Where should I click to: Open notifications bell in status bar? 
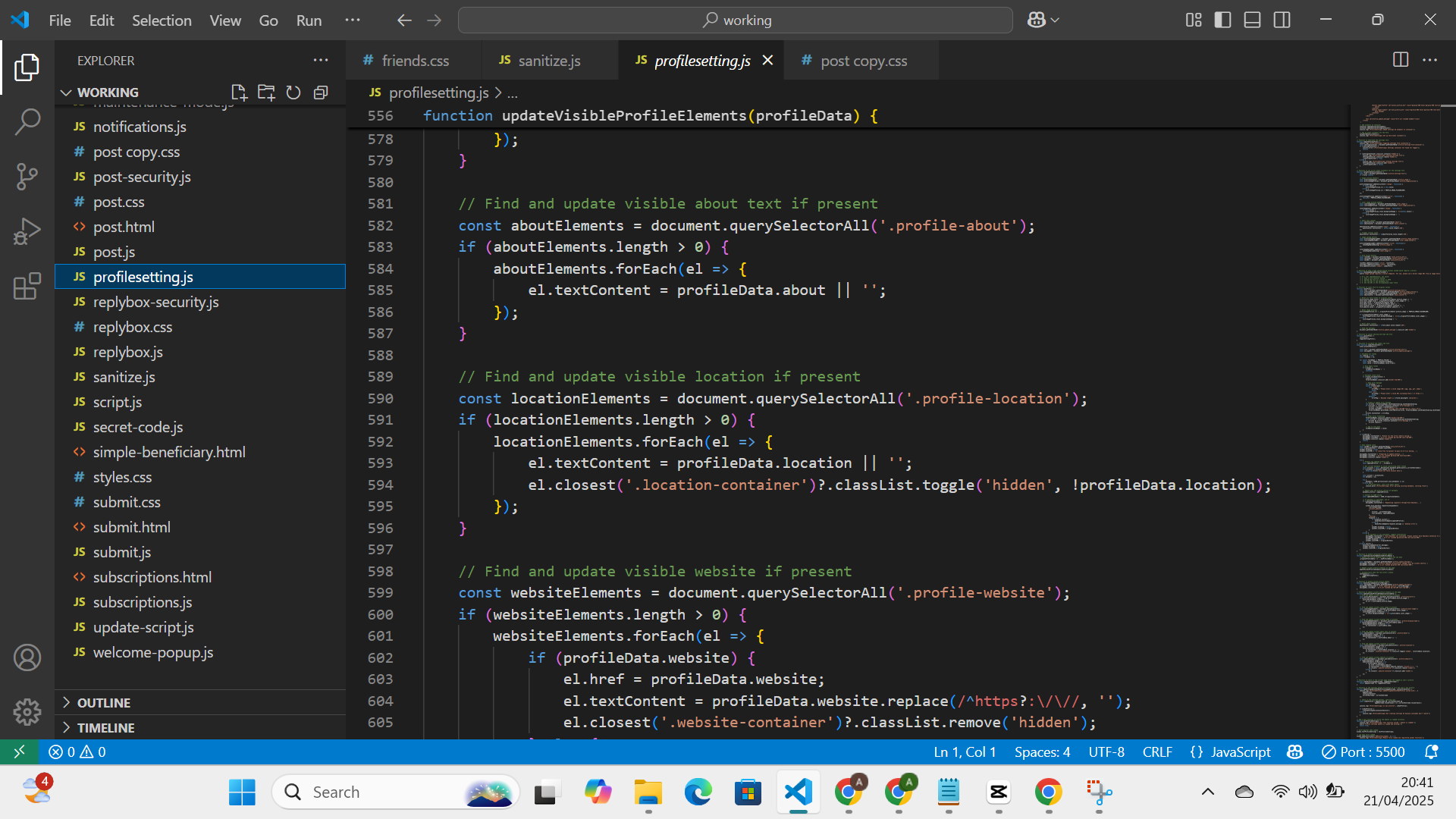tap(1431, 752)
